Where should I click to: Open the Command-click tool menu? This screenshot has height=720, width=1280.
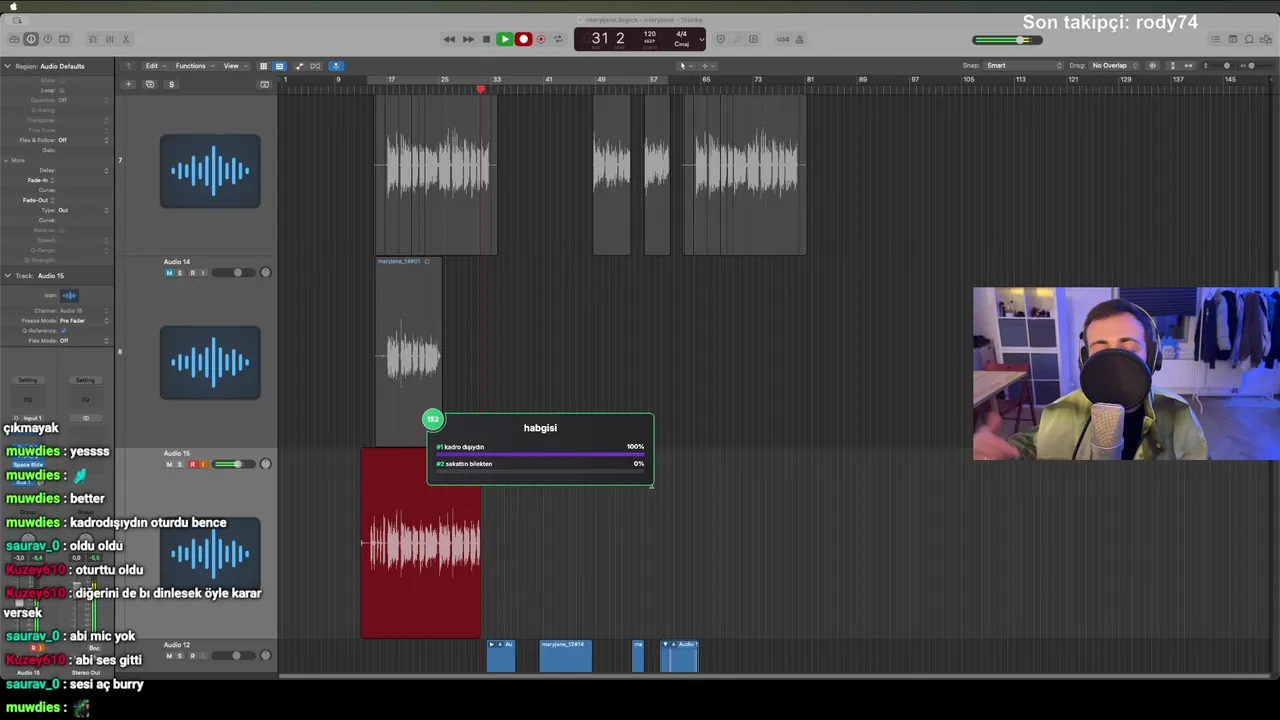[x=707, y=66]
